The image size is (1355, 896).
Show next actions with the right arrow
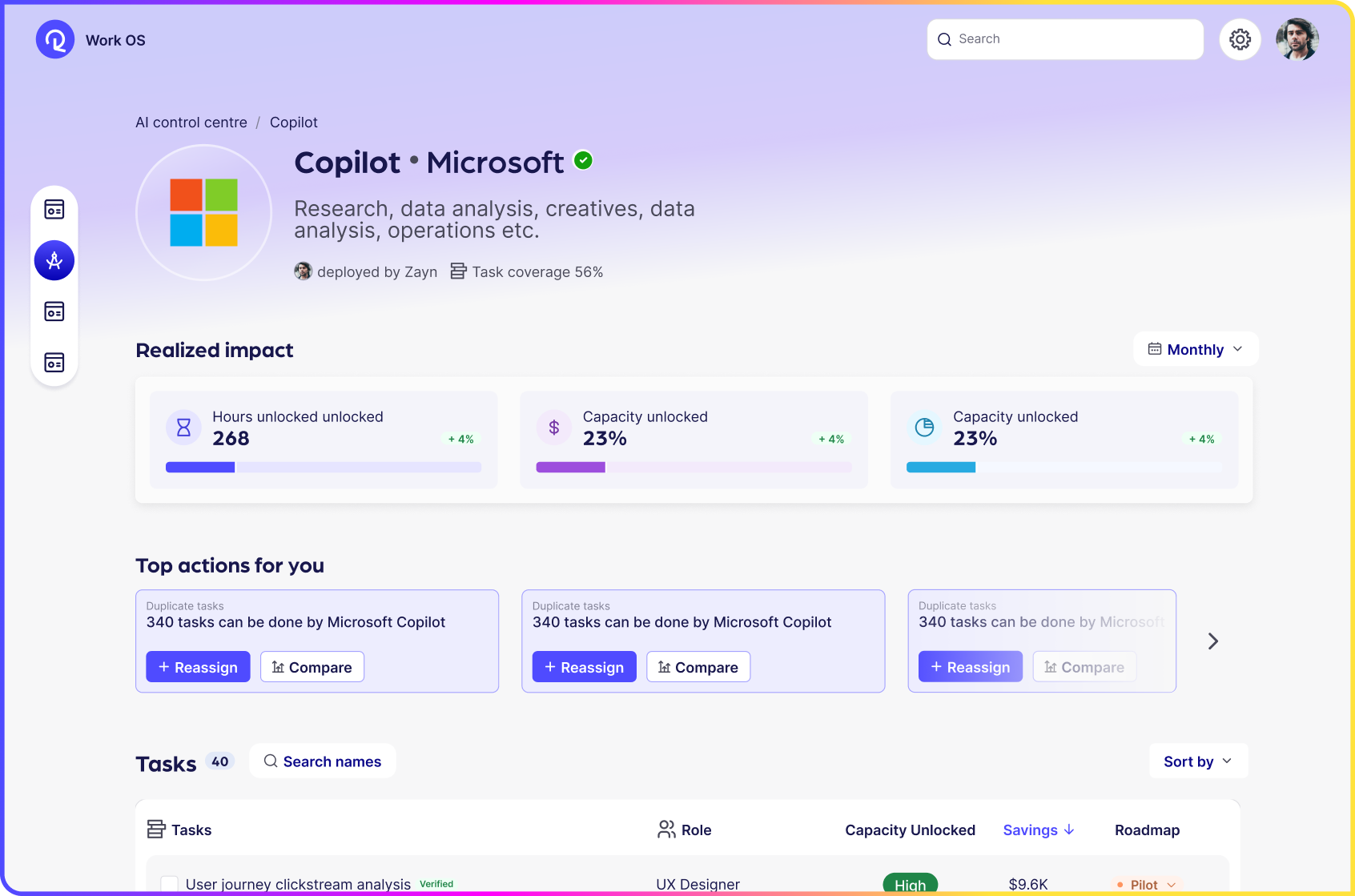[1212, 641]
